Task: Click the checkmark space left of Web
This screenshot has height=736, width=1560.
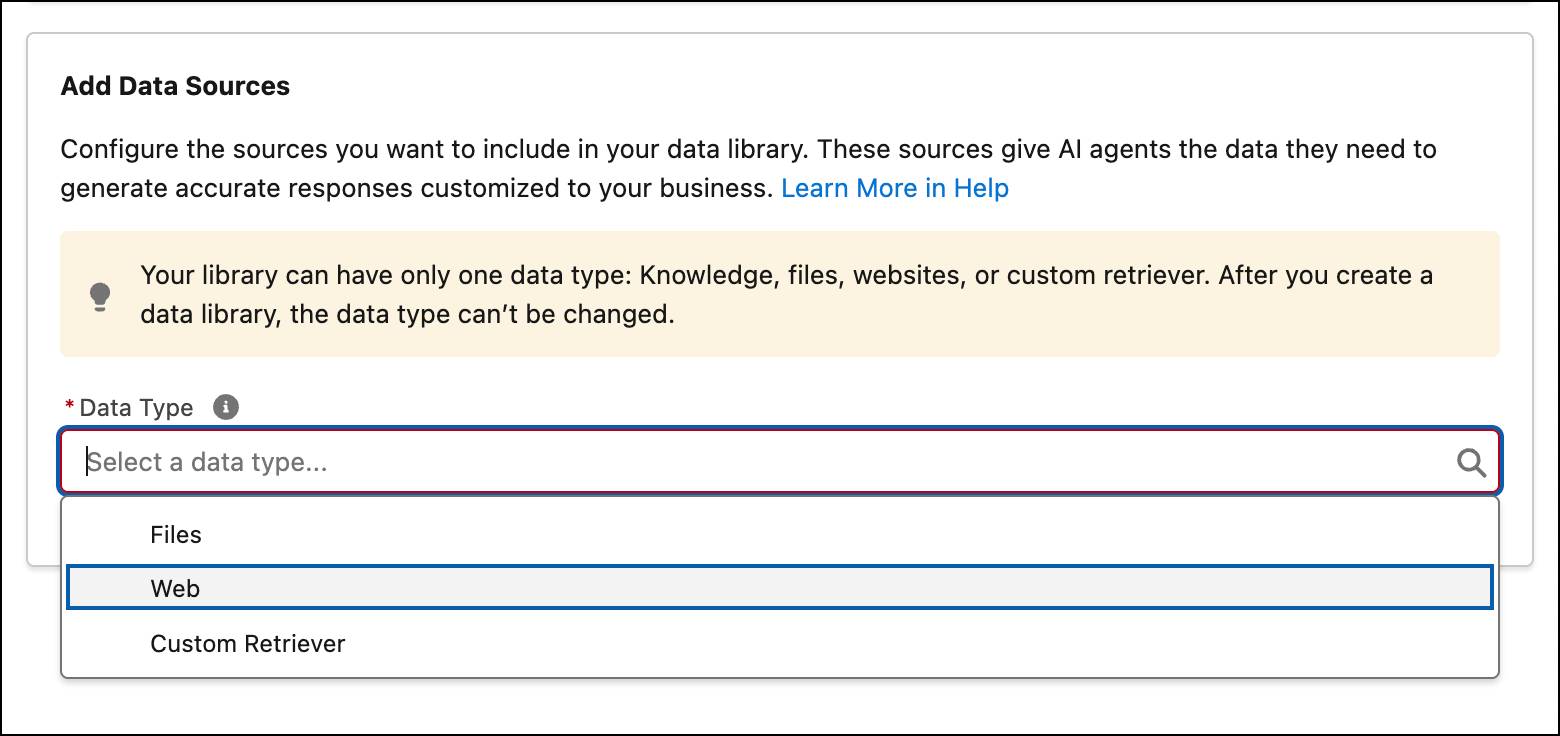Action: click(108, 589)
